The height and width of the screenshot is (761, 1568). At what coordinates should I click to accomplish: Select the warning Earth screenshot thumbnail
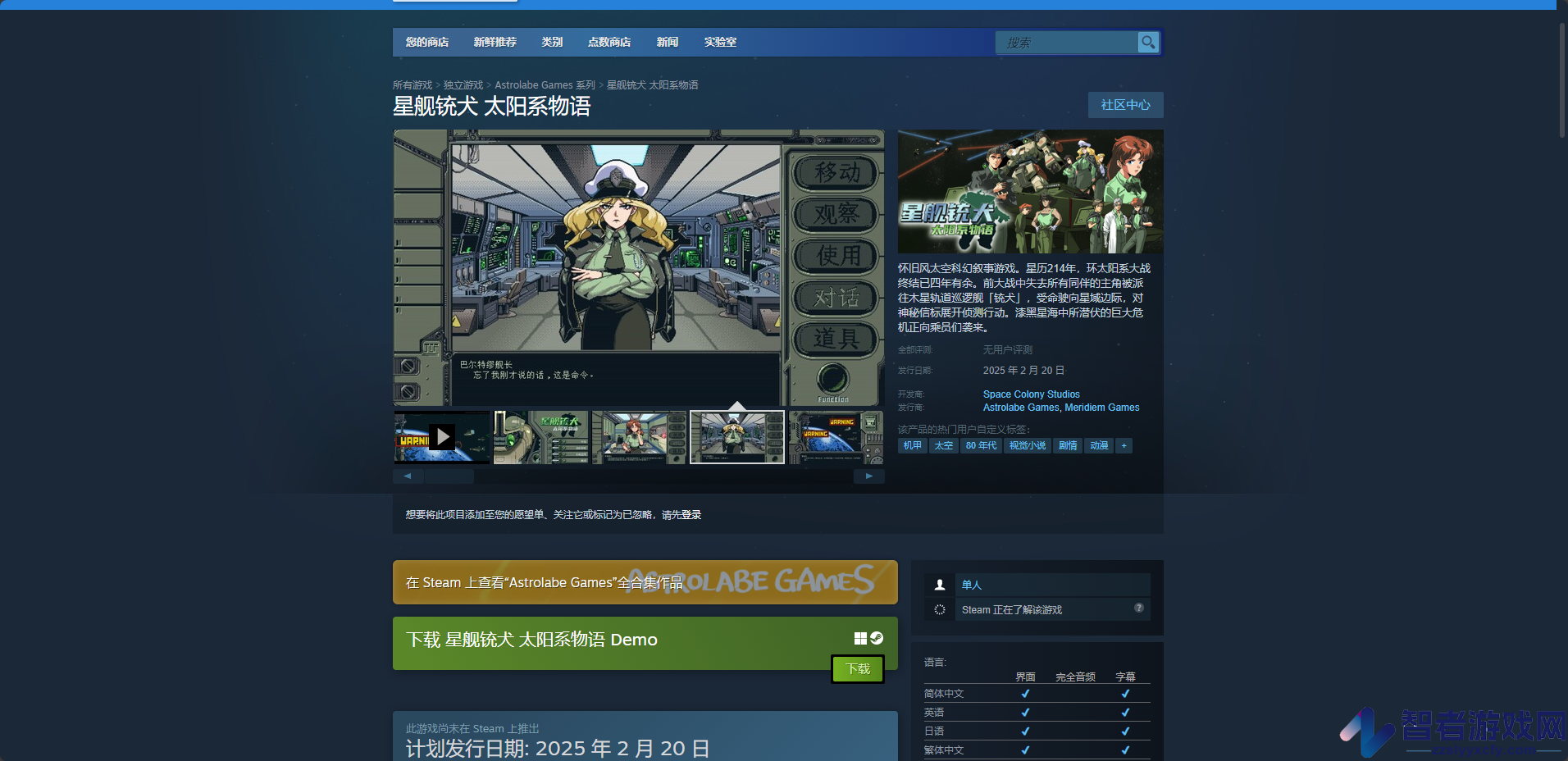[835, 437]
